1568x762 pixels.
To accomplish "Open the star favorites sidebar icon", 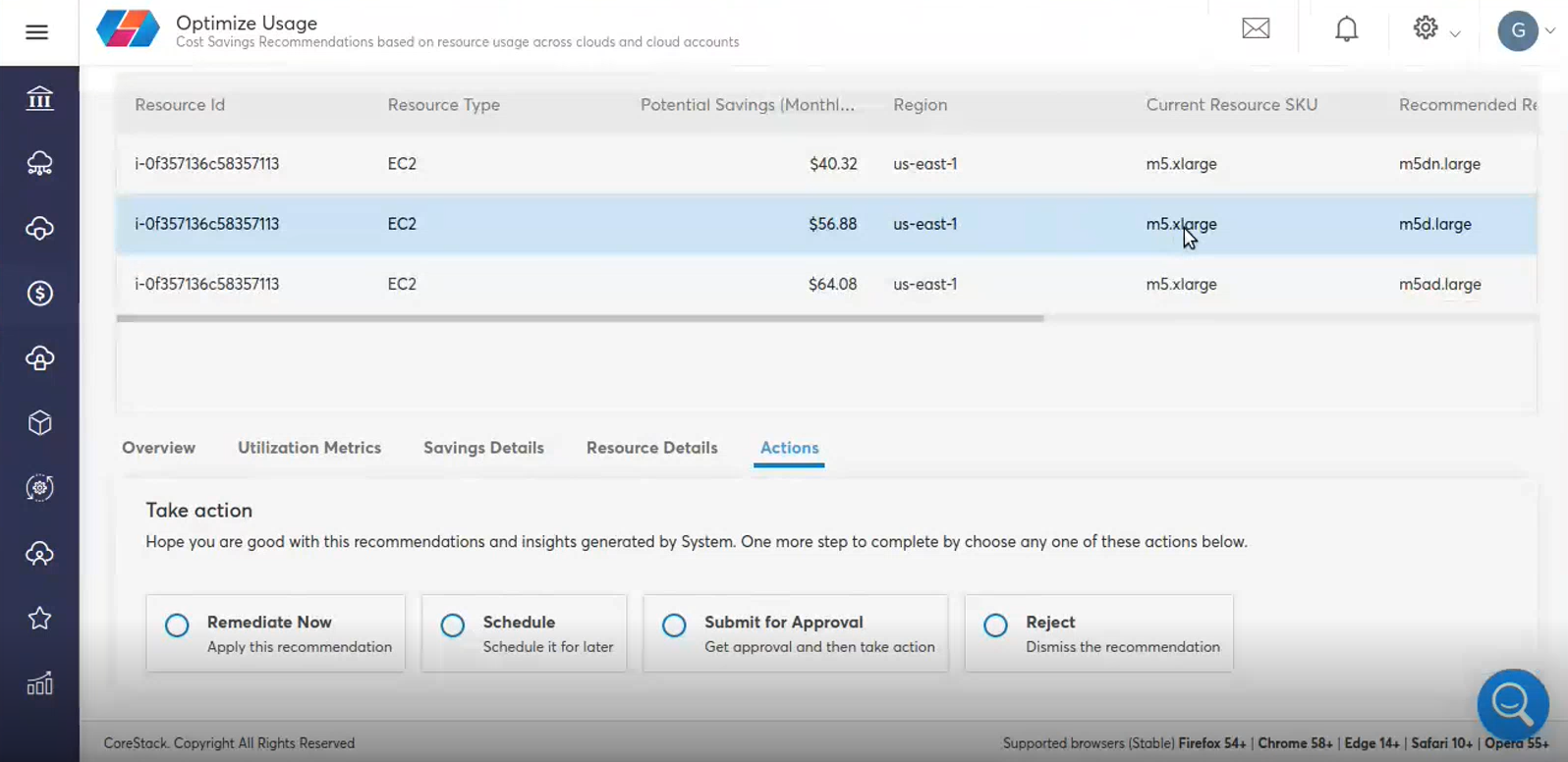I will tap(39, 618).
